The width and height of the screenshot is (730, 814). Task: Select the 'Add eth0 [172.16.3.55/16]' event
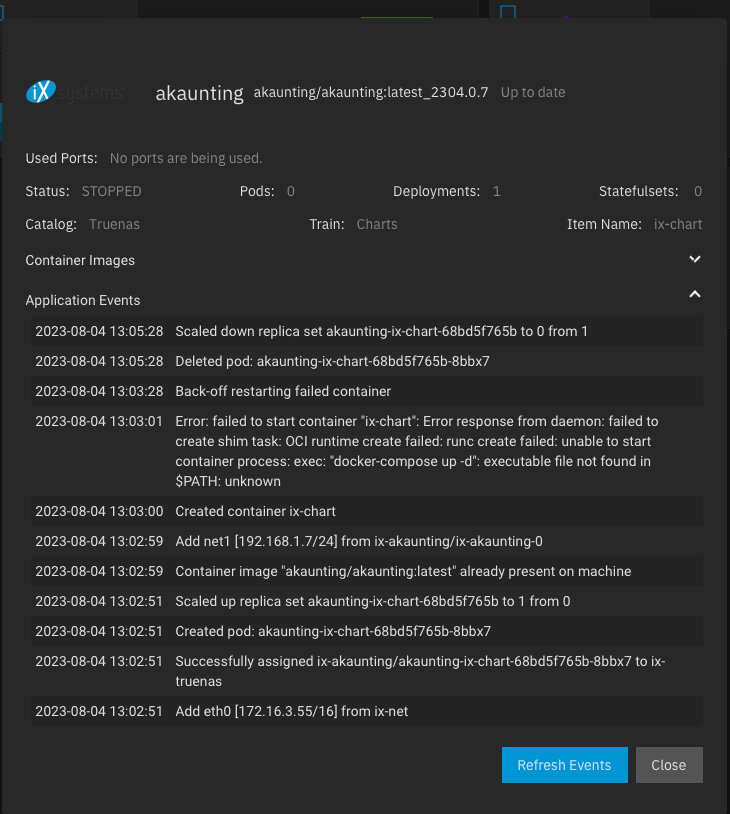[367, 712]
